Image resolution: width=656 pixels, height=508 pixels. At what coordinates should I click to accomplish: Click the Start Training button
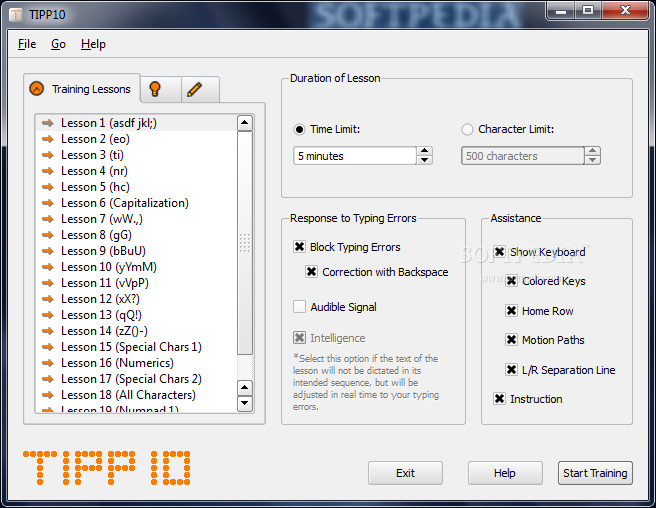tap(595, 473)
